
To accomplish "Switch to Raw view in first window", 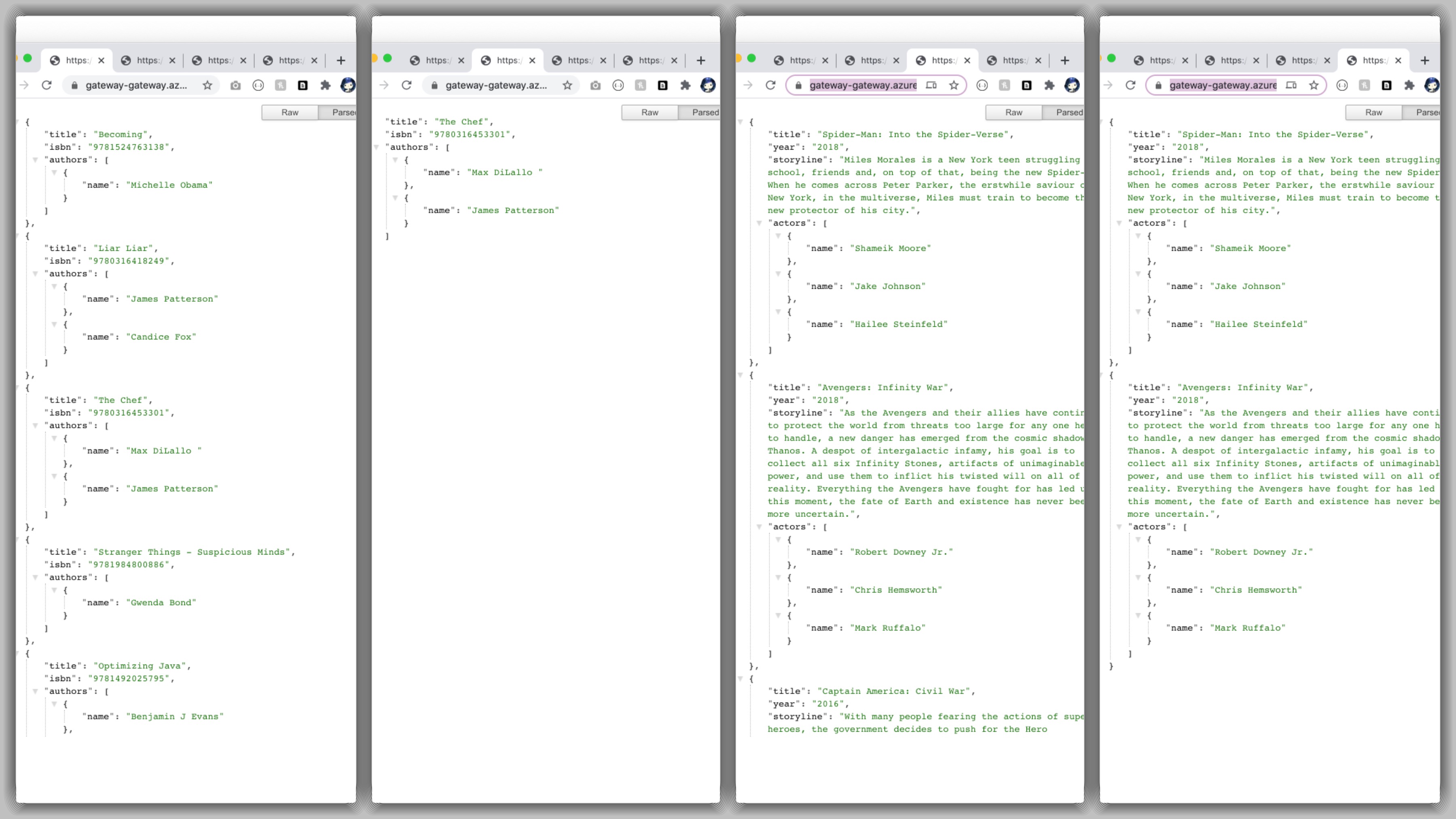I will point(290,112).
